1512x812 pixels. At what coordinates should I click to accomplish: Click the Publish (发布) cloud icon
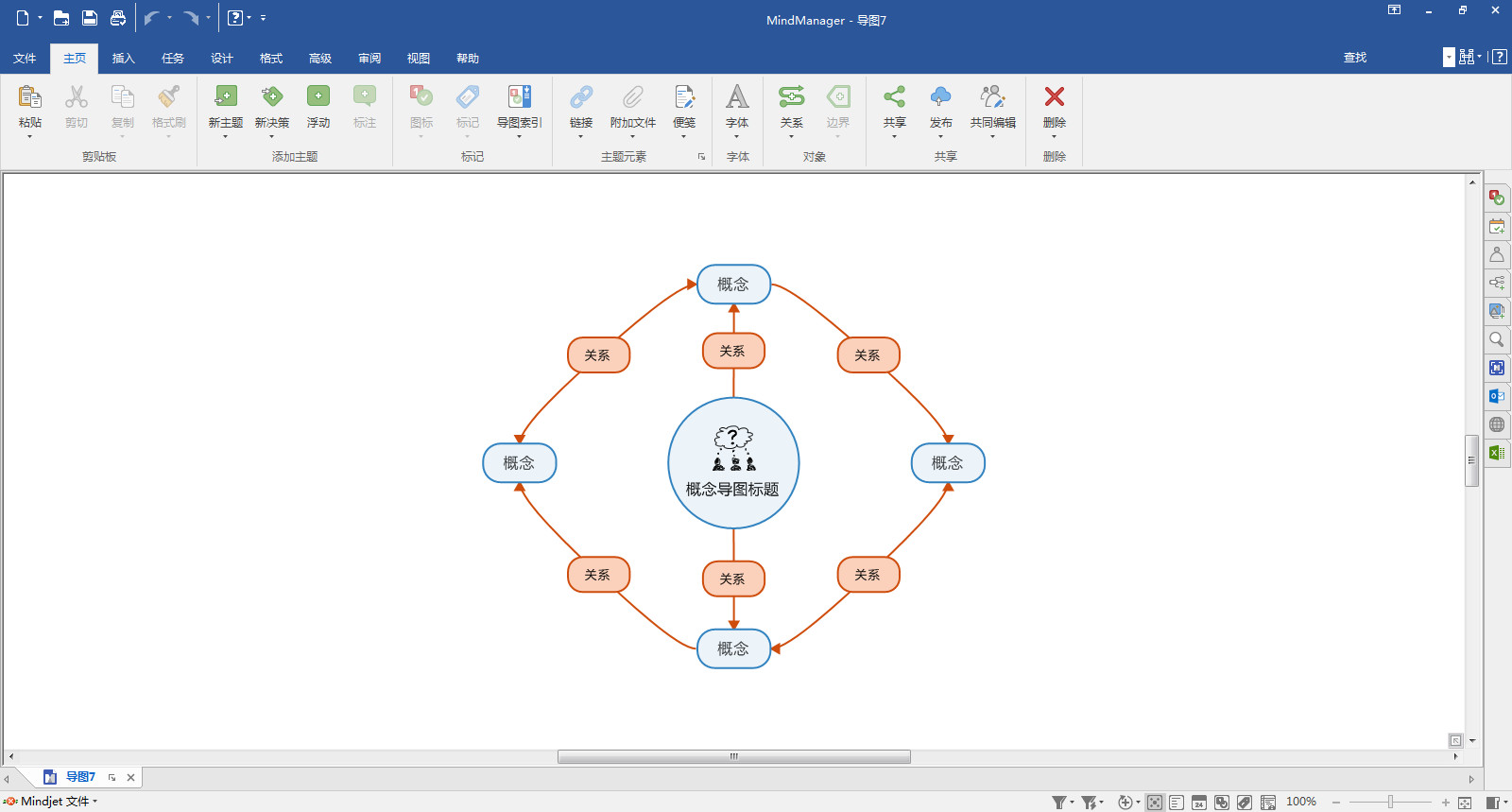(940, 96)
